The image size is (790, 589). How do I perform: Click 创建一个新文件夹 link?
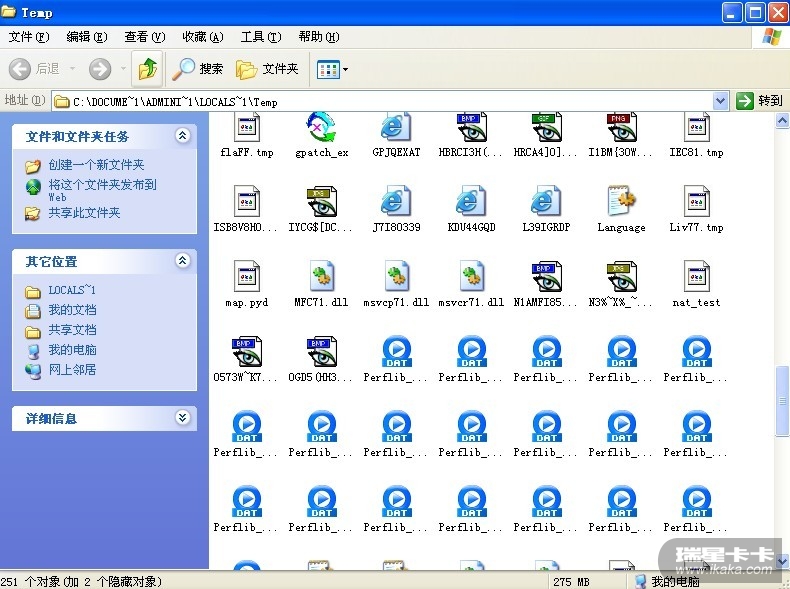click(96, 165)
